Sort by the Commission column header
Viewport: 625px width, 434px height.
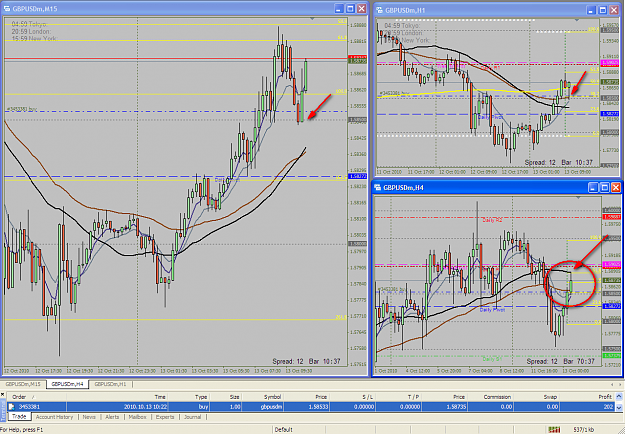tap(491, 397)
